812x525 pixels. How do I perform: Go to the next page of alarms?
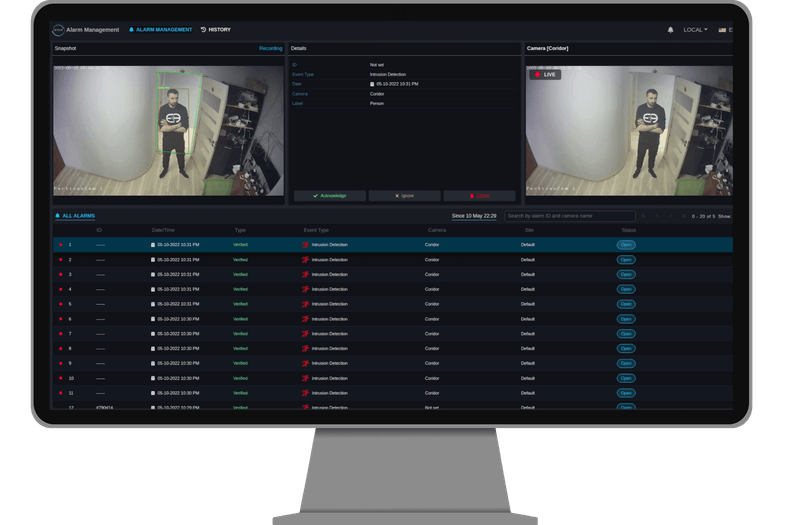pos(670,216)
